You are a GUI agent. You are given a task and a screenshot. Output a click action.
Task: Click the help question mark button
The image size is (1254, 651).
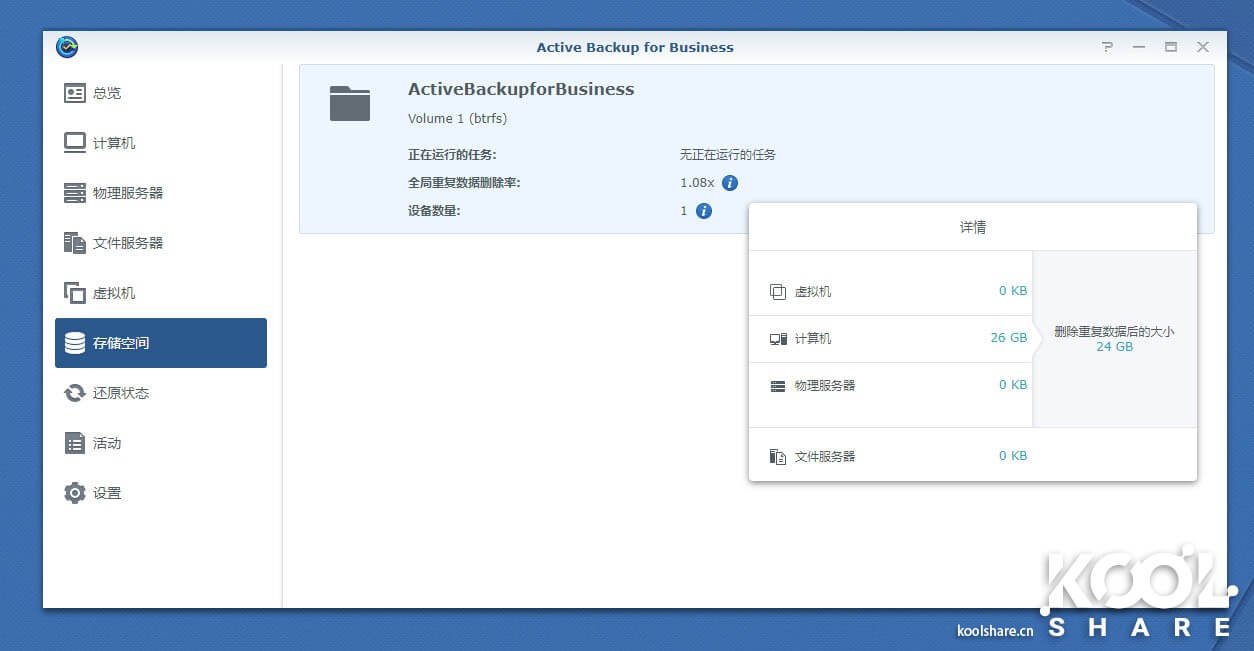click(1107, 47)
